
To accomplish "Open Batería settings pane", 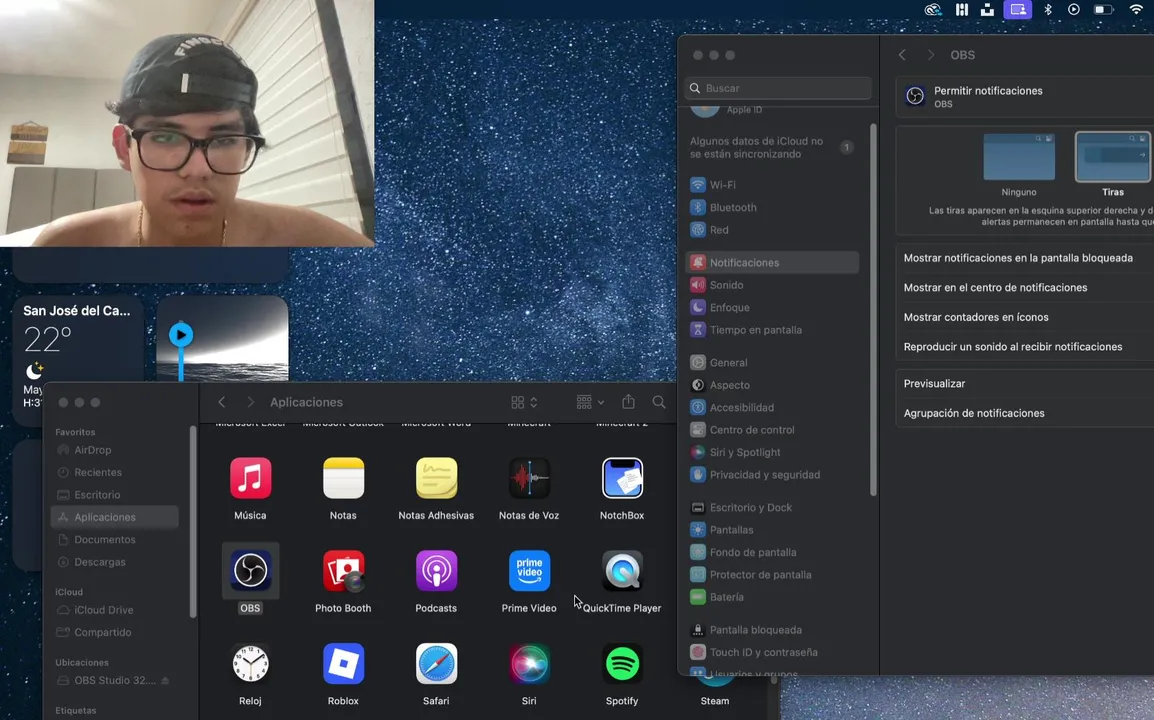I will pos(772,597).
